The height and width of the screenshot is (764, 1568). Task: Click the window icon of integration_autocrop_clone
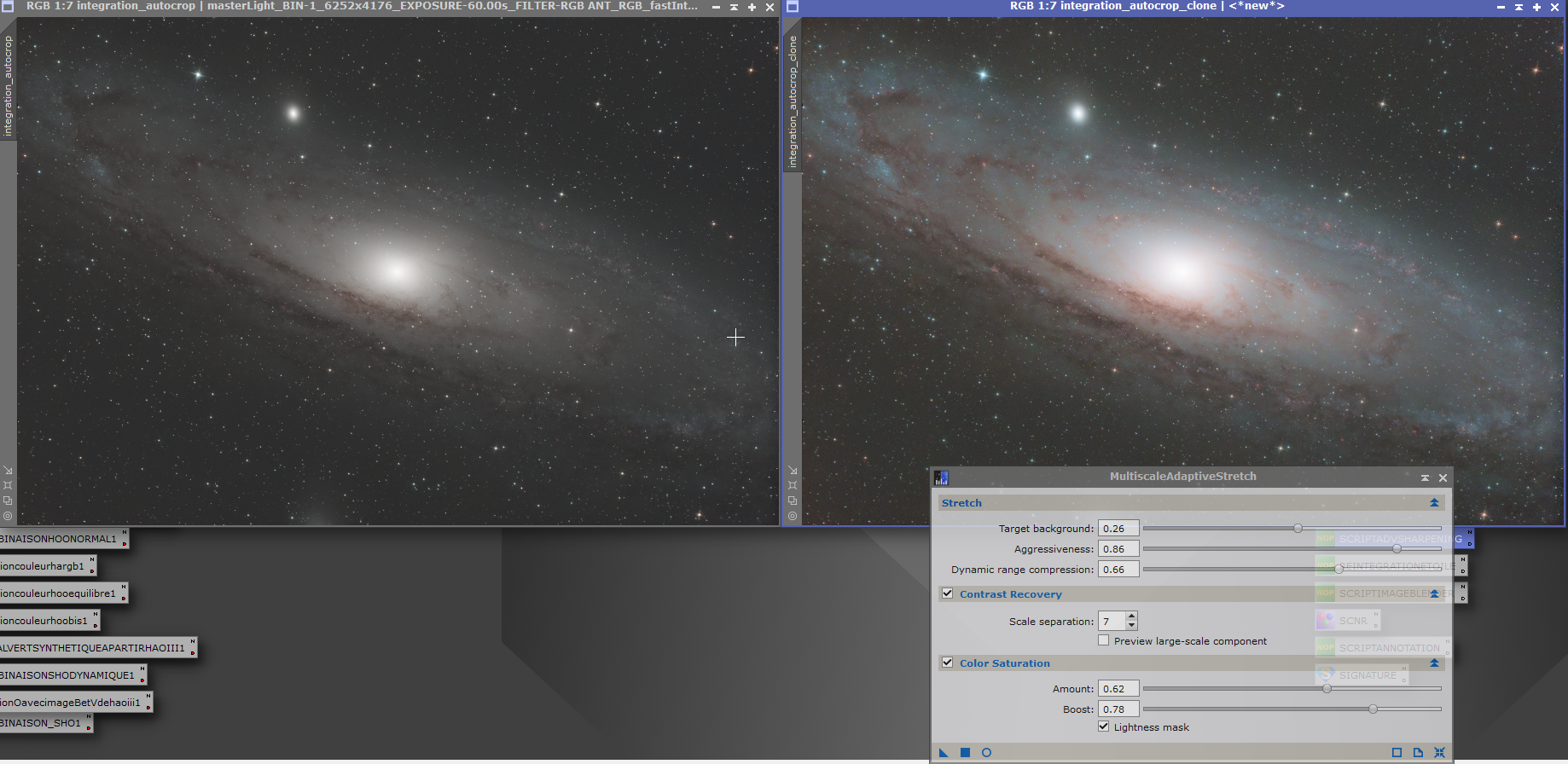792,7
